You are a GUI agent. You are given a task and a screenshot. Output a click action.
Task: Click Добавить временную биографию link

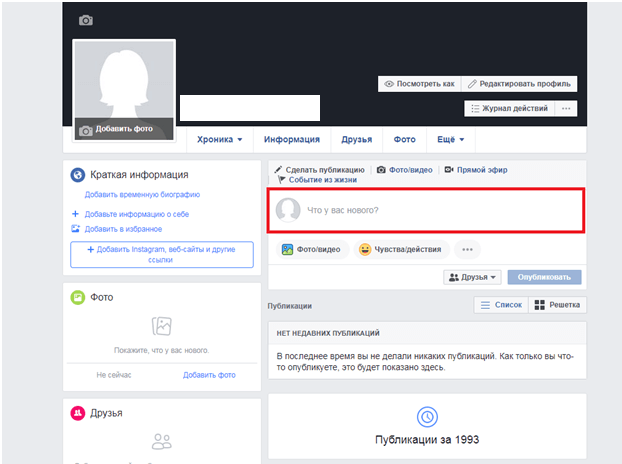coord(142,195)
